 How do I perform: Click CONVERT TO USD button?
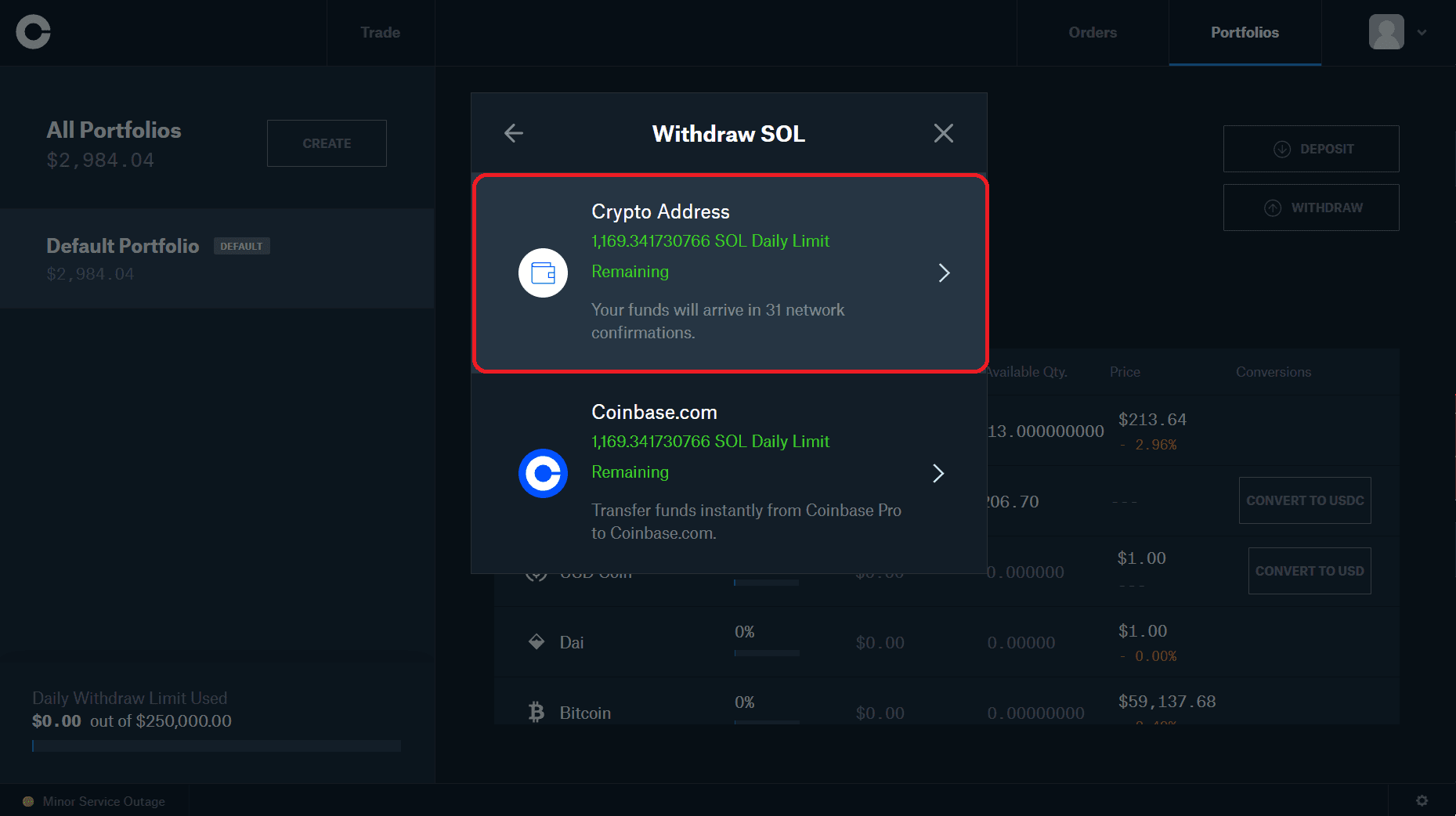pyautogui.click(x=1310, y=571)
